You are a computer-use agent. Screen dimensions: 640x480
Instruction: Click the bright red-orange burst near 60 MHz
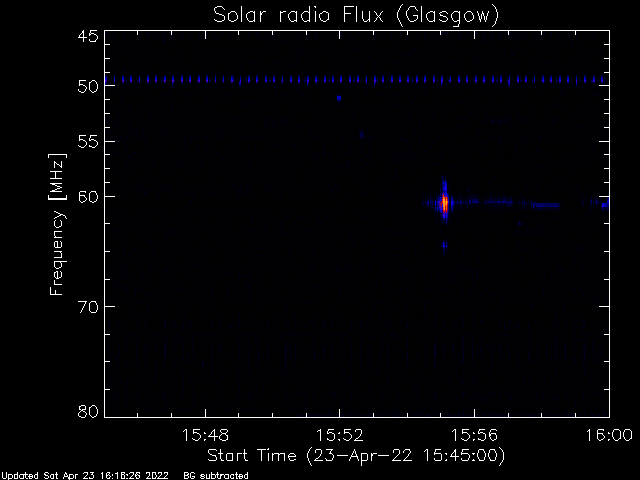[445, 203]
